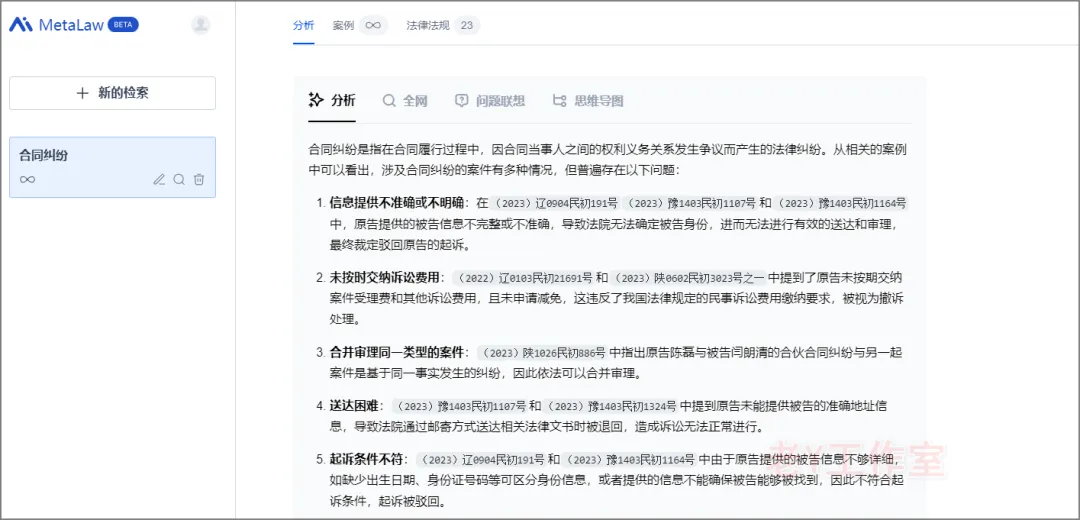Switch to the 案例 tab
This screenshot has width=1080, height=520.
(x=343, y=25)
